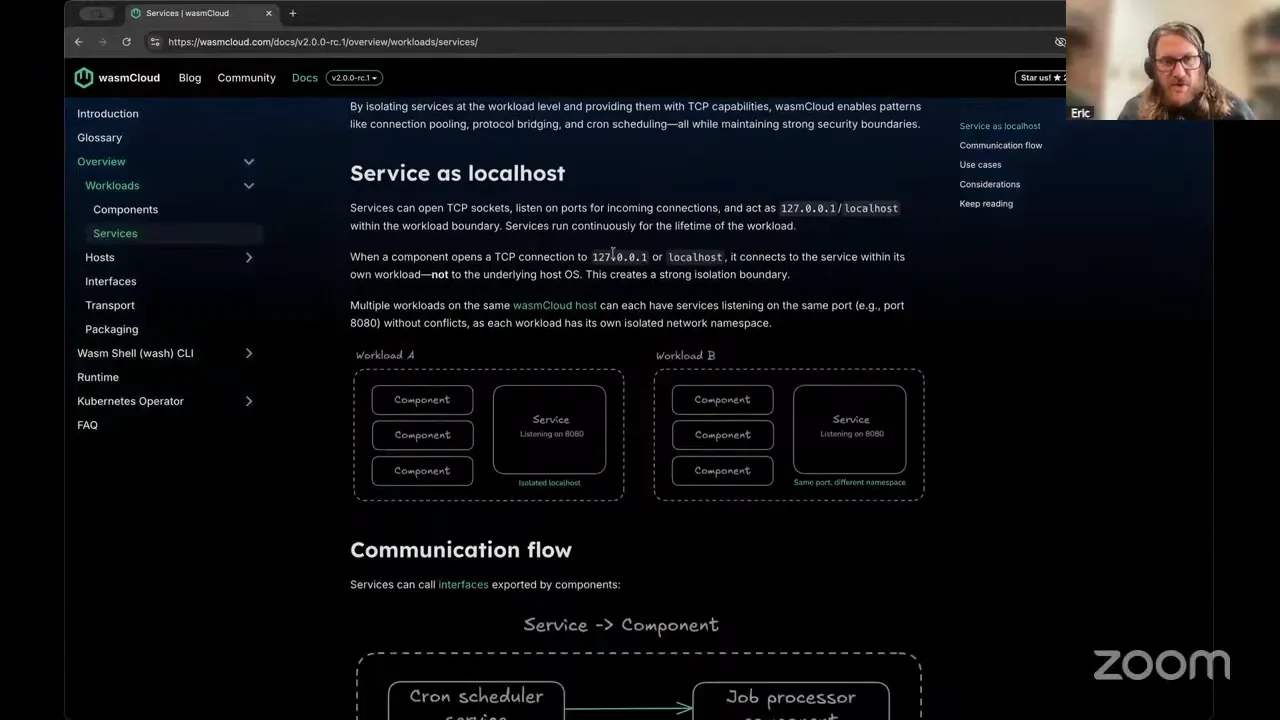Click the address bar URL field
This screenshot has height=720, width=1280.
600,42
